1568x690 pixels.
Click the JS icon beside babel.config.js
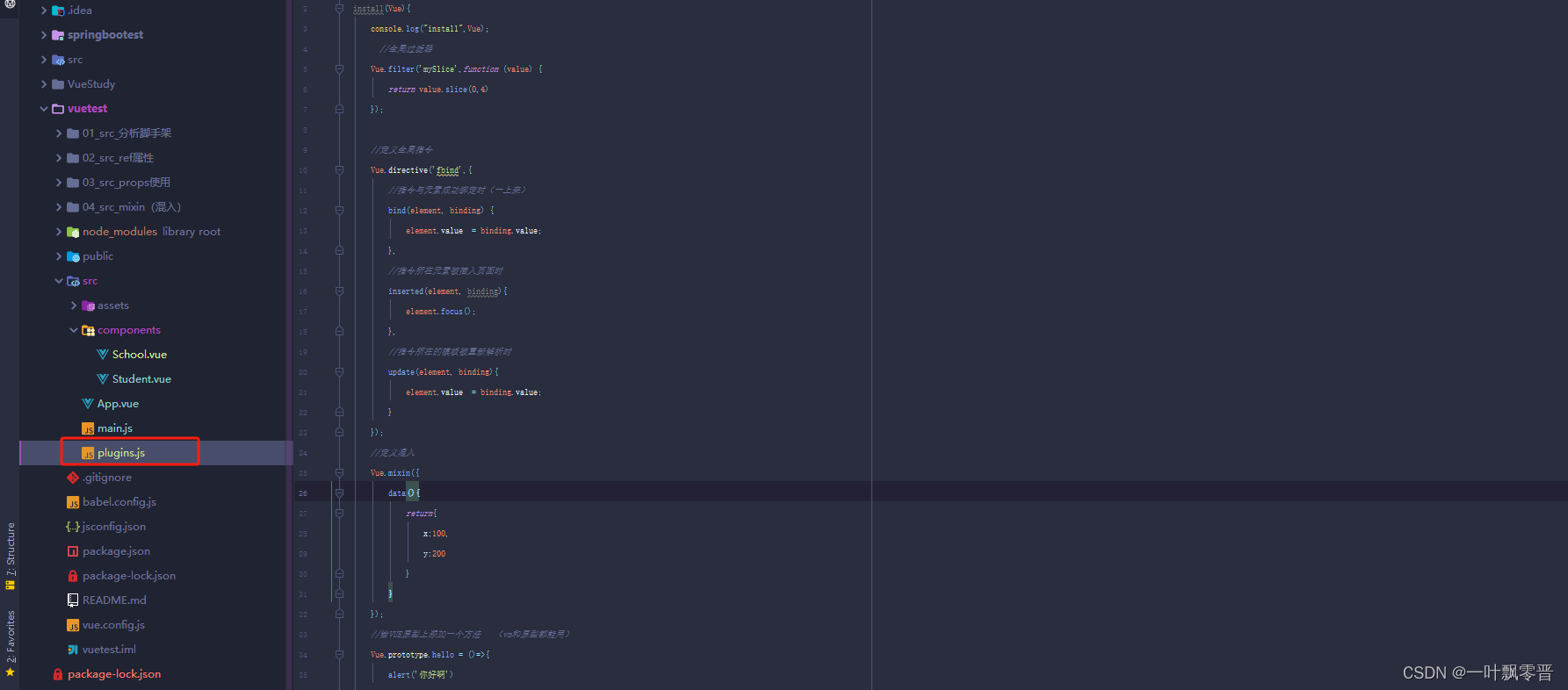[73, 502]
